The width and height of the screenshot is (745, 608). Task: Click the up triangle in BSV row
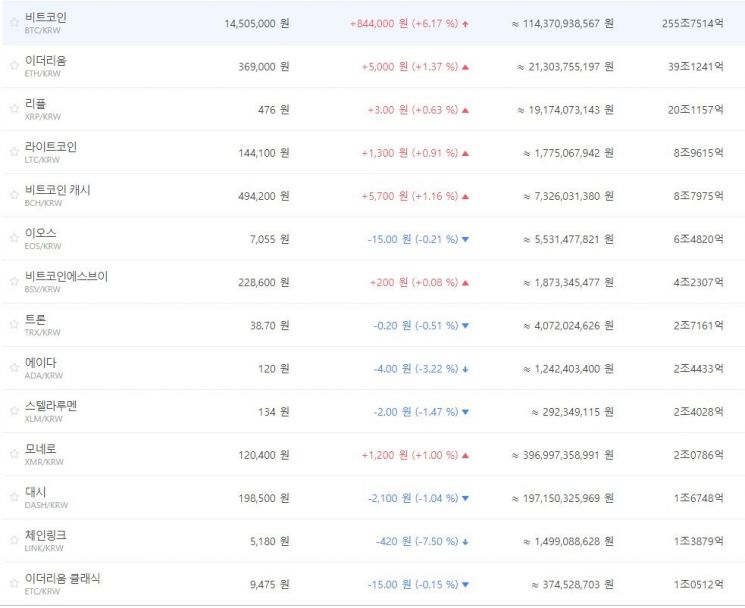[465, 283]
